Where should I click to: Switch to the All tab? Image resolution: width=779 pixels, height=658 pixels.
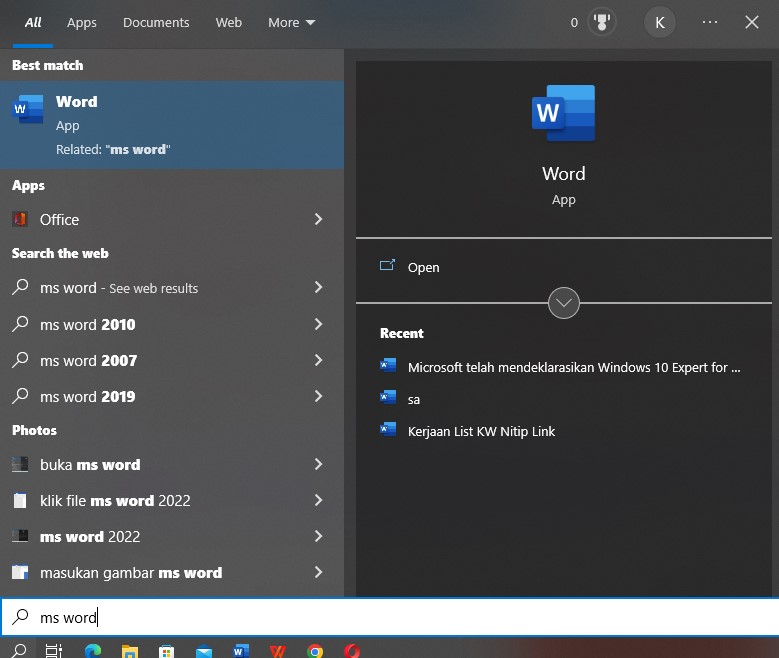tap(33, 22)
